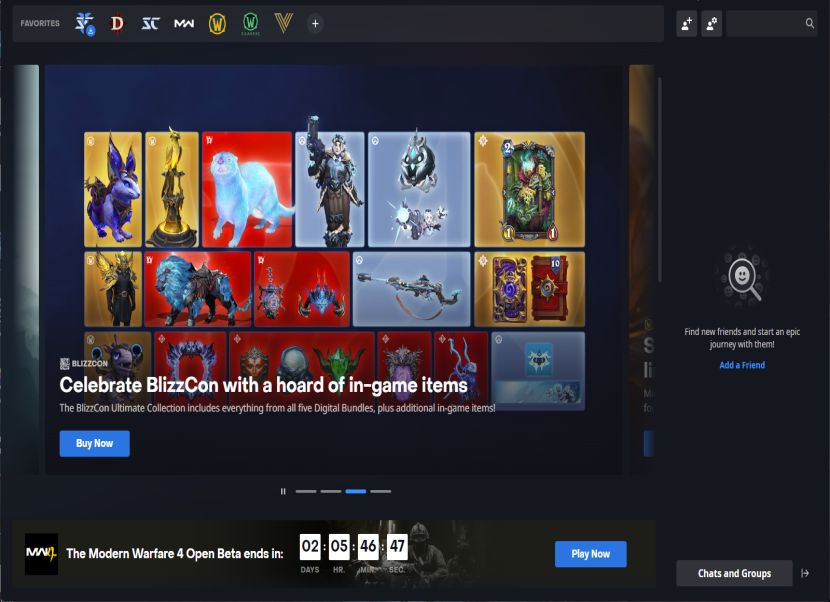Click the search magnifier icon
Viewport: 830px width, 602px height.
pos(809,23)
